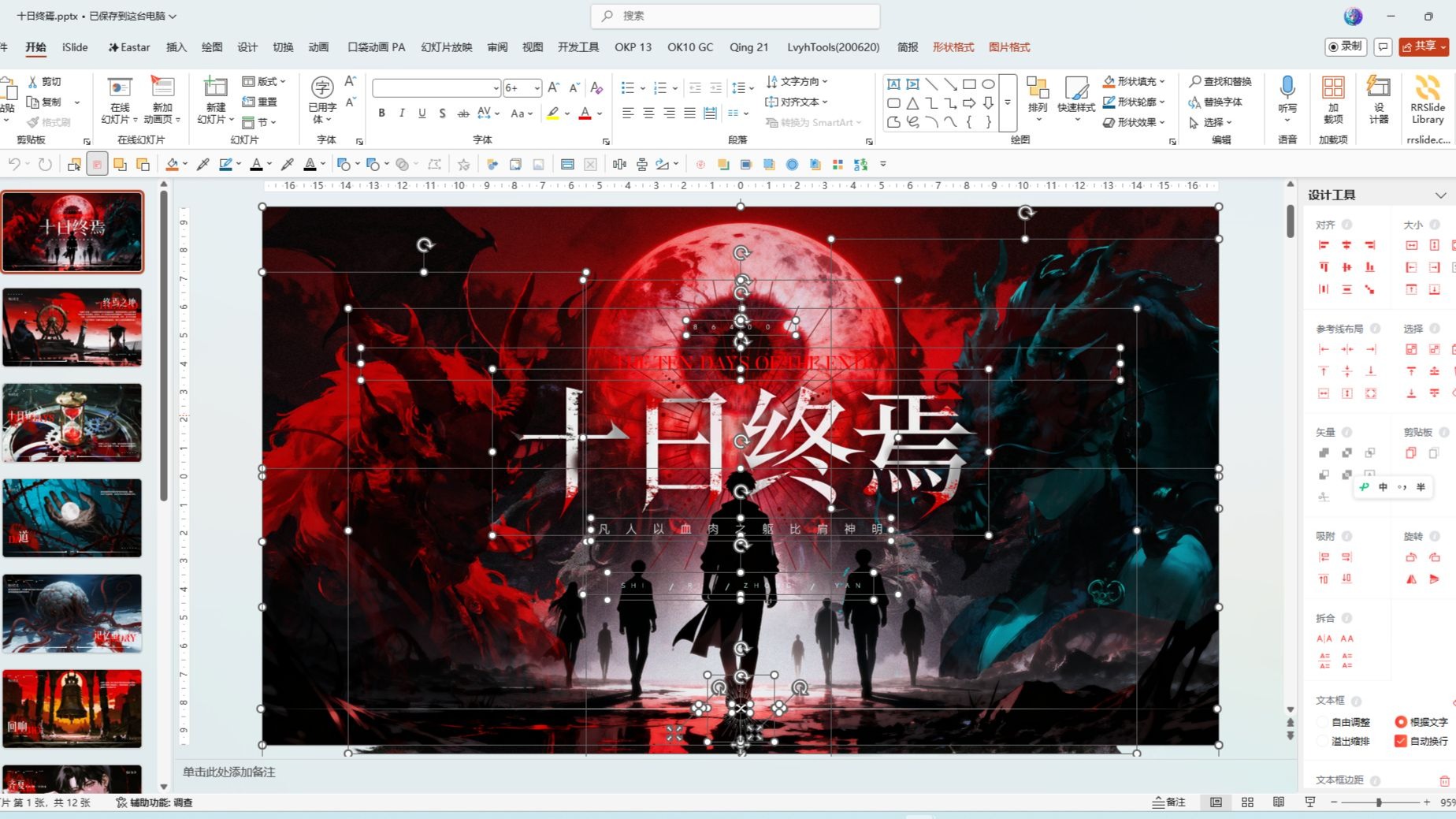Open the Animations (动画) tab
The width and height of the screenshot is (1456, 819).
pos(318,47)
